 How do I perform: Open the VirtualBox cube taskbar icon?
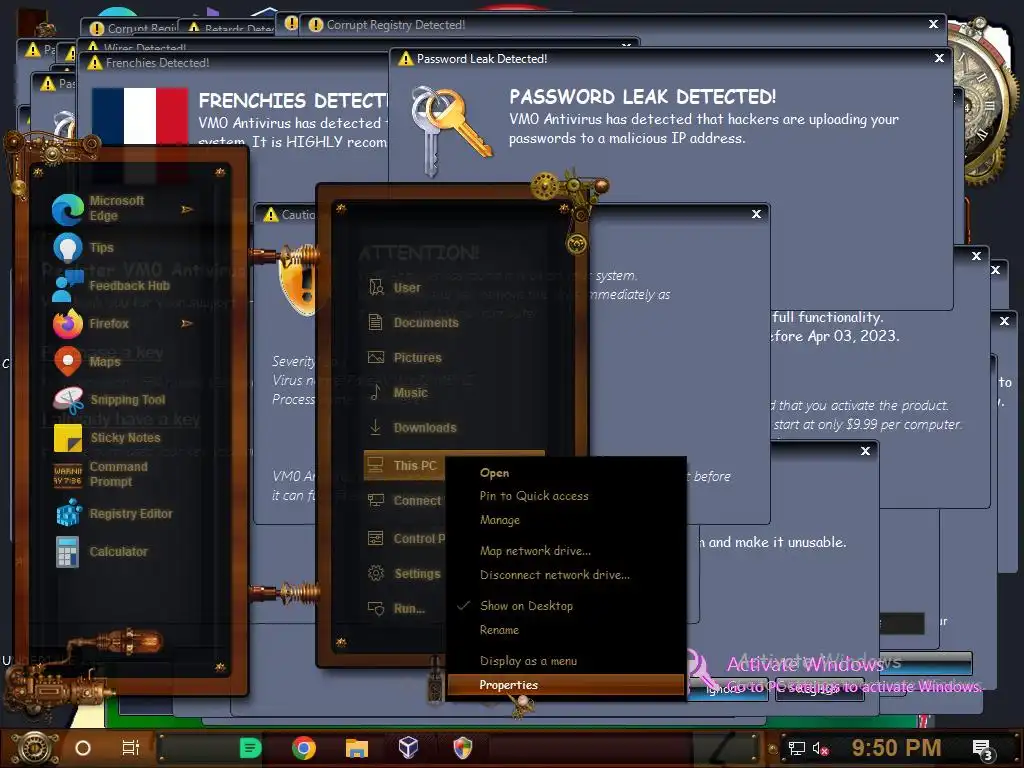click(x=409, y=747)
